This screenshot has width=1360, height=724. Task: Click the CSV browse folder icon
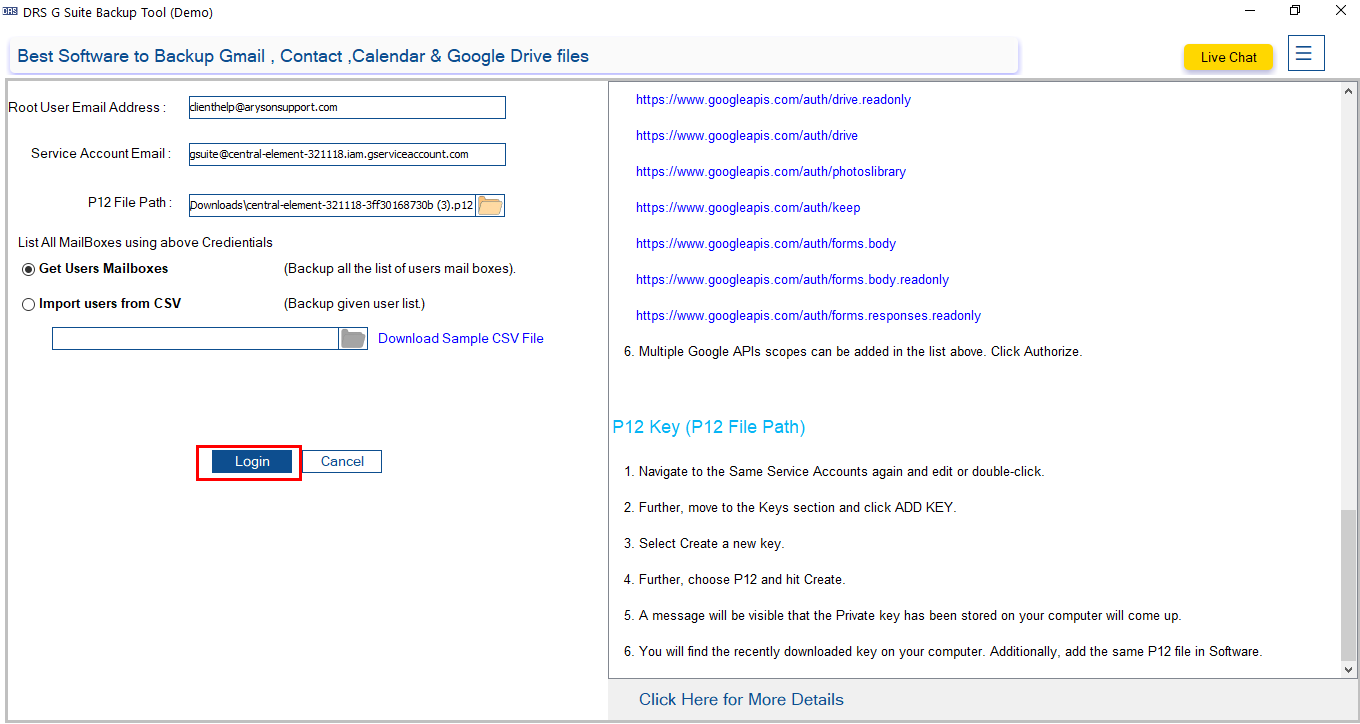[353, 338]
